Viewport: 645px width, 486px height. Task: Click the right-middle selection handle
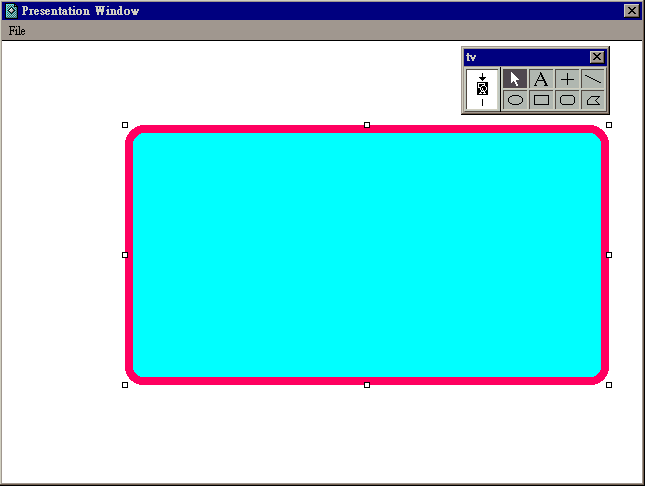(609, 255)
